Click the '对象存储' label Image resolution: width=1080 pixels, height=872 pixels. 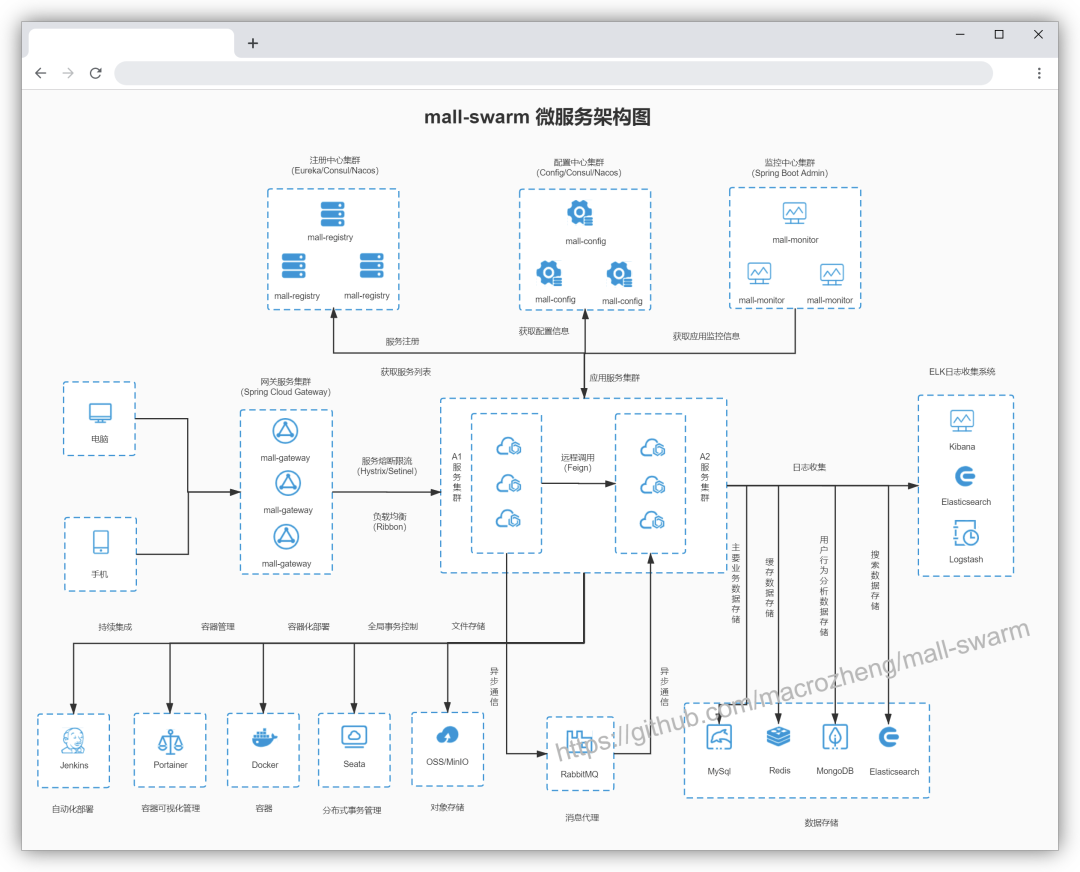[447, 807]
